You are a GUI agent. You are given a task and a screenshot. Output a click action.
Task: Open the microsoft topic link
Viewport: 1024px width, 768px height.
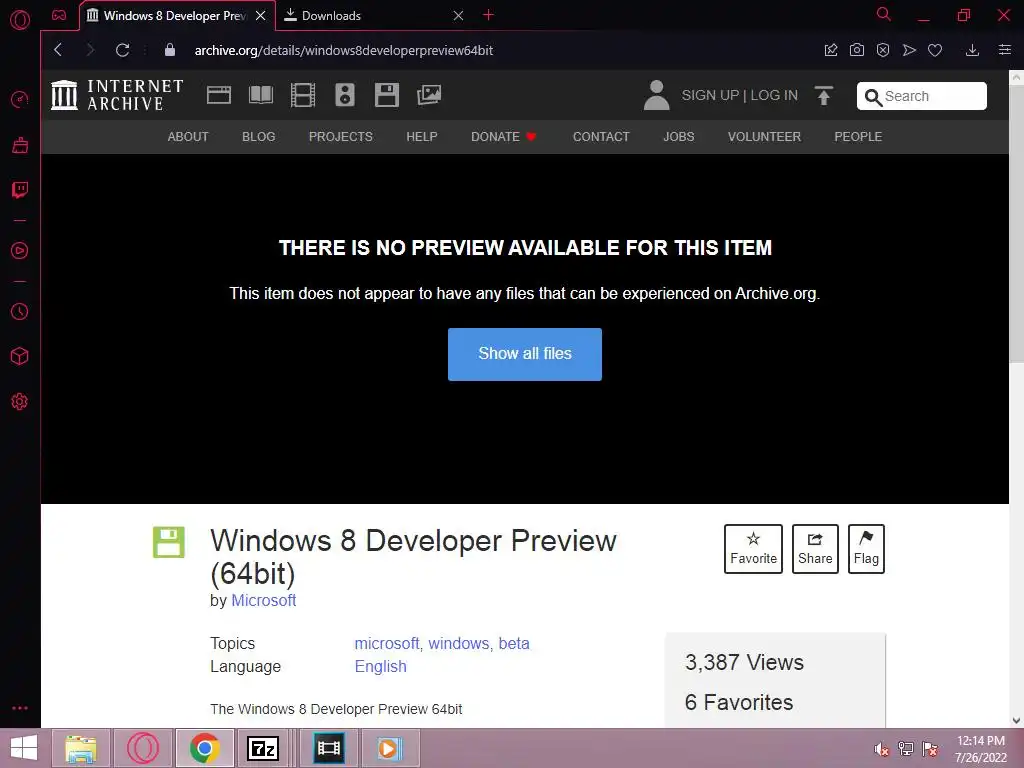389,643
